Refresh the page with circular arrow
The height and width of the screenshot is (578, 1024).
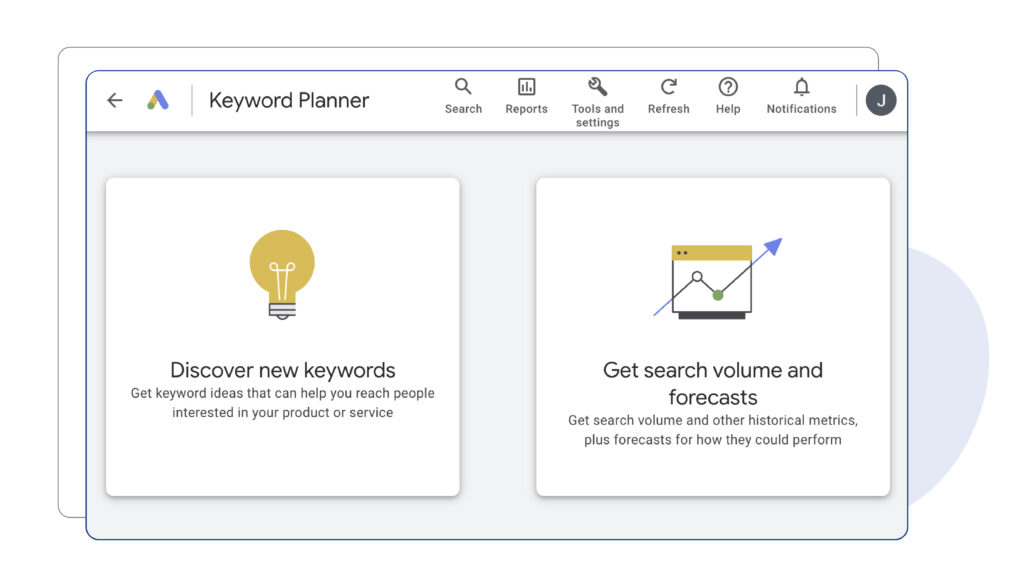pos(668,86)
